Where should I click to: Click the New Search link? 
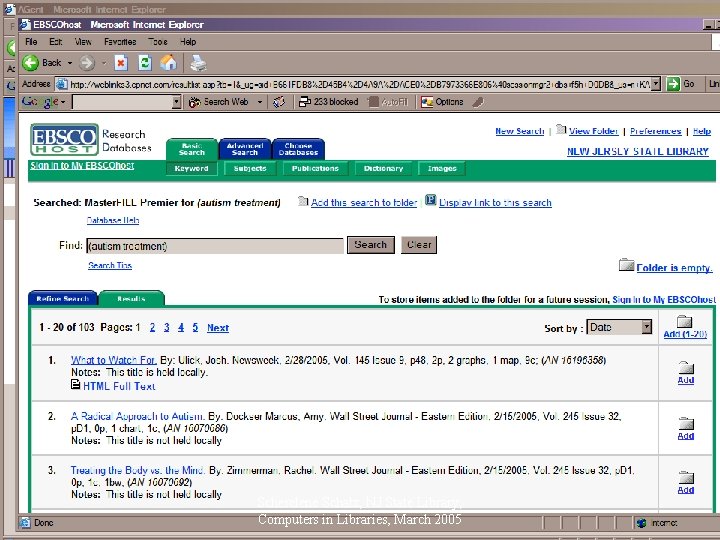pyautogui.click(x=519, y=131)
